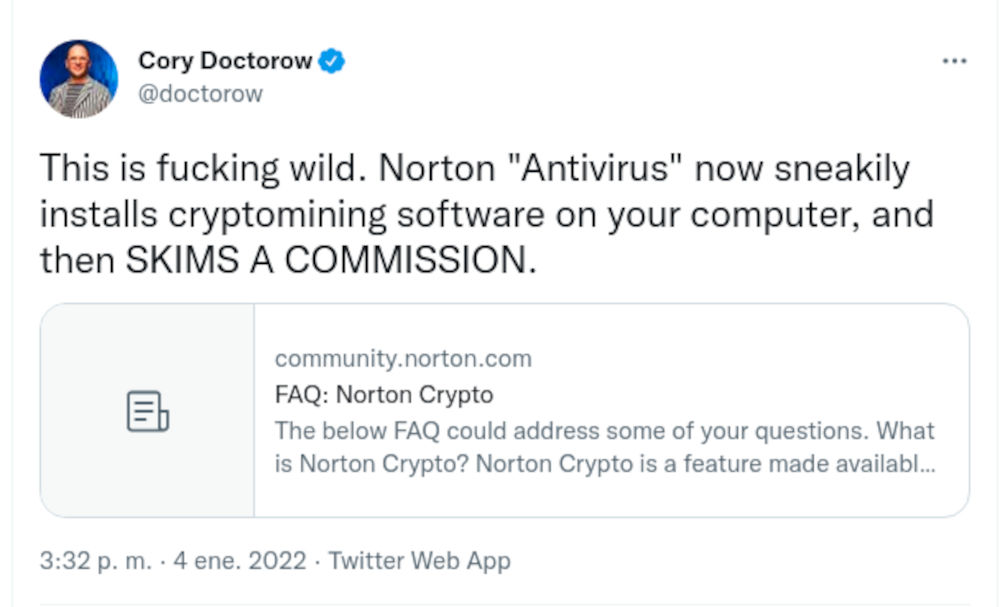Click the blue verified badge
This screenshot has height=607, width=1000.
332,61
